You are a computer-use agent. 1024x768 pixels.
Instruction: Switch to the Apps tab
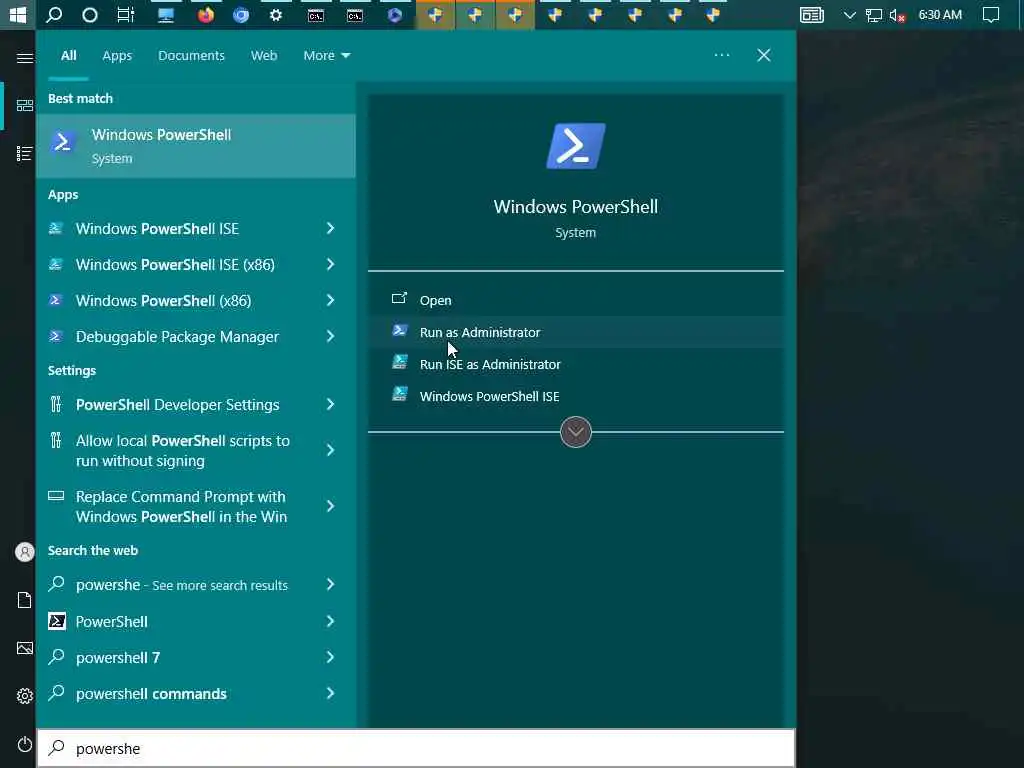(117, 56)
